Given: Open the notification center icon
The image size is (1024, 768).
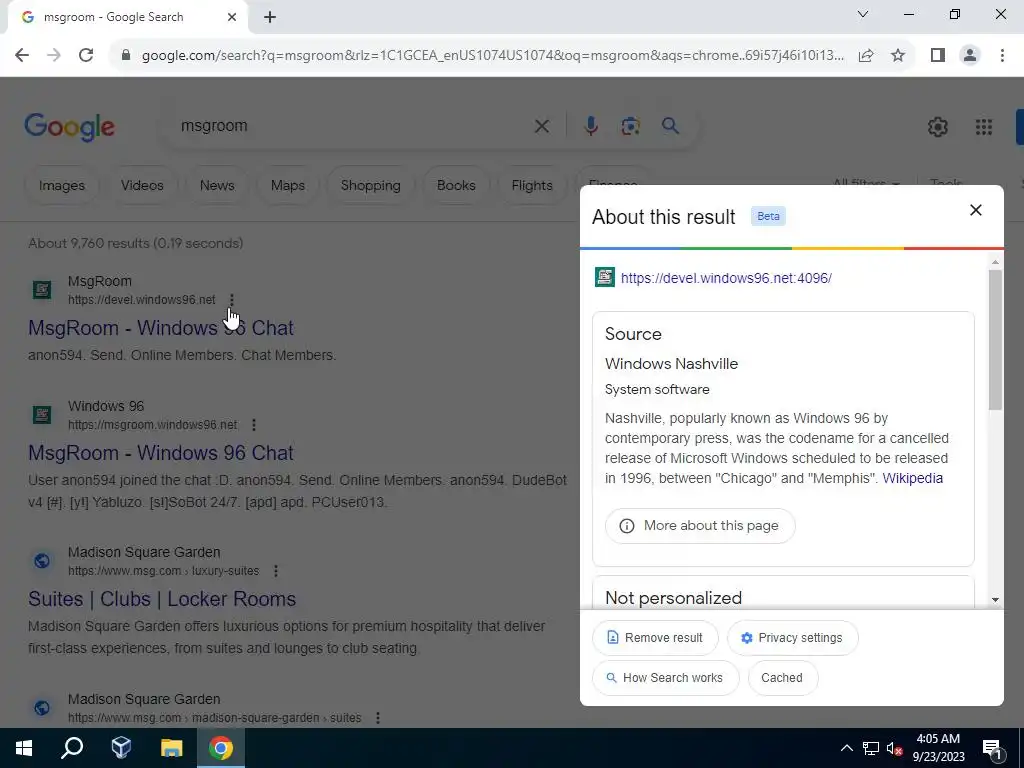Looking at the screenshot, I should pos(992,748).
